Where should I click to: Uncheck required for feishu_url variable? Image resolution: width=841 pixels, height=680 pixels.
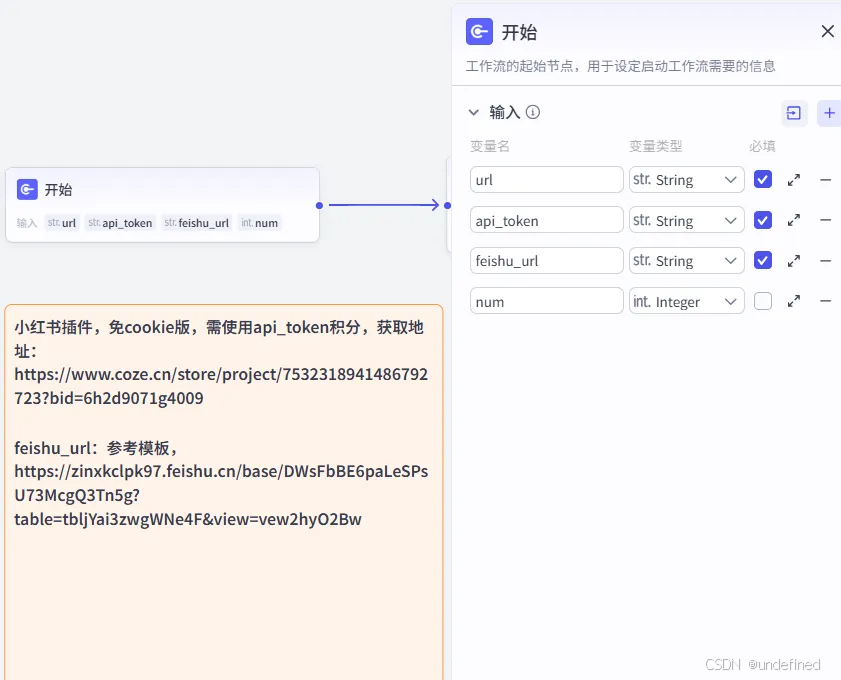click(x=763, y=260)
